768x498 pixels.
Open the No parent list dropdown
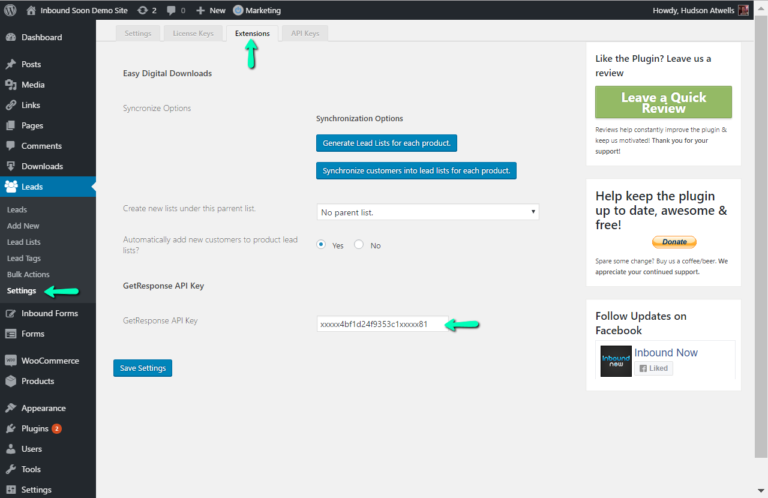coord(428,212)
